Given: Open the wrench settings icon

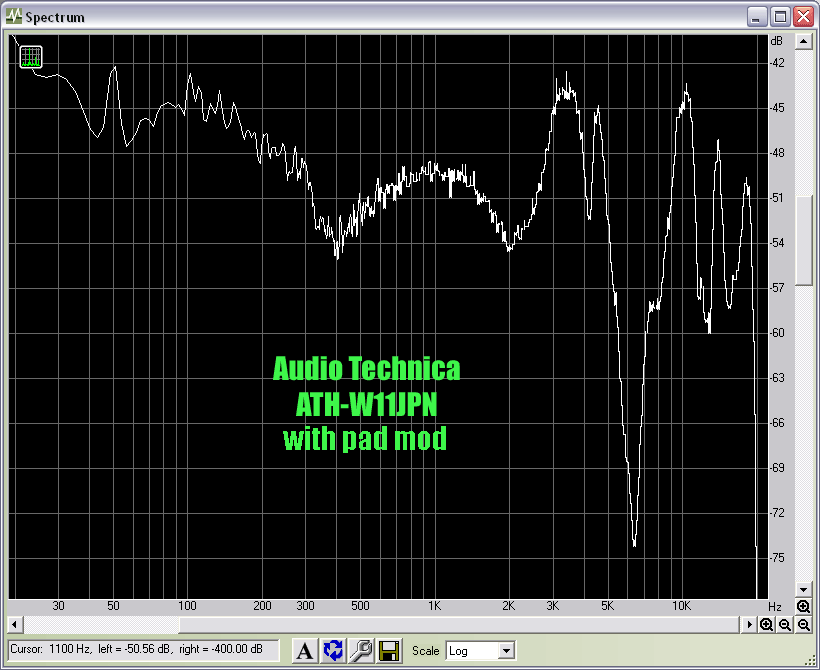Looking at the screenshot, I should point(361,651).
